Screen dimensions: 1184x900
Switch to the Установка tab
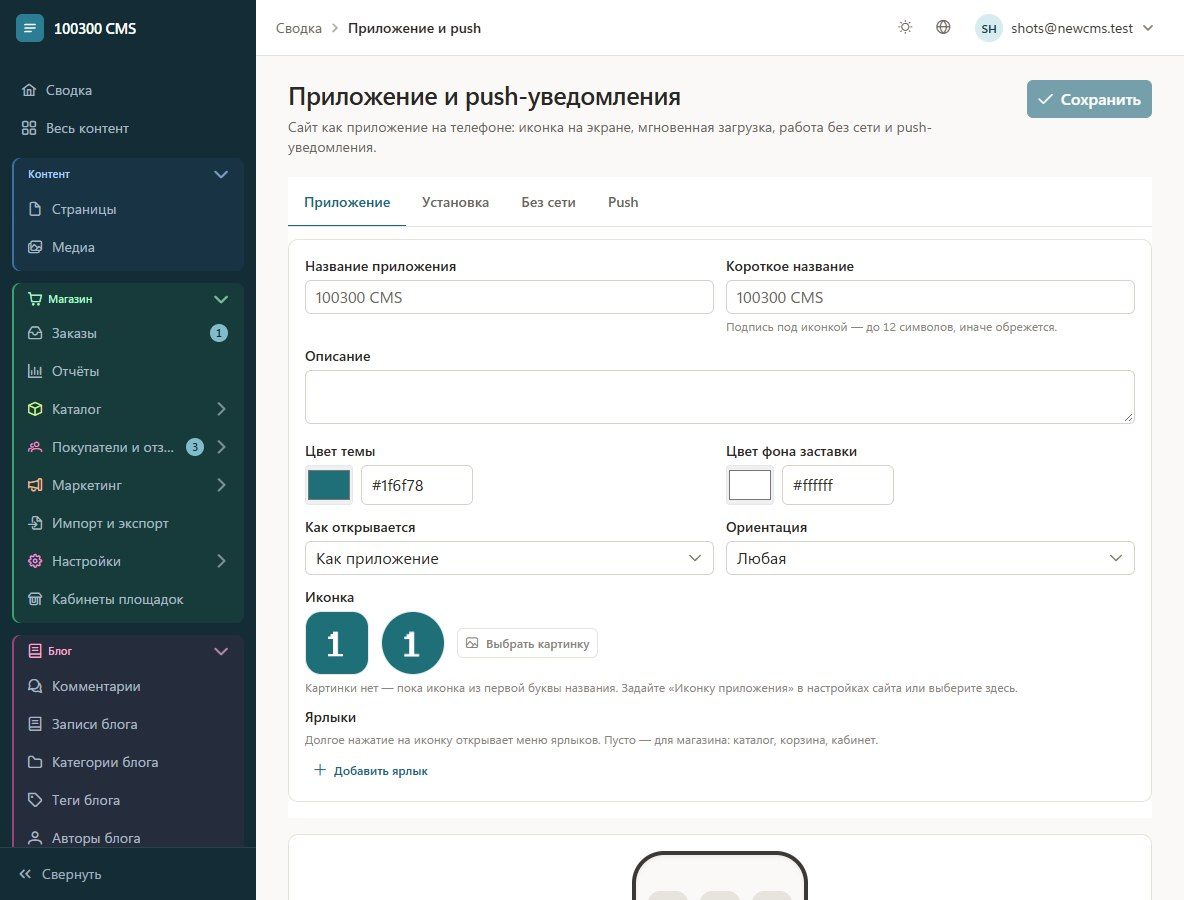click(455, 202)
